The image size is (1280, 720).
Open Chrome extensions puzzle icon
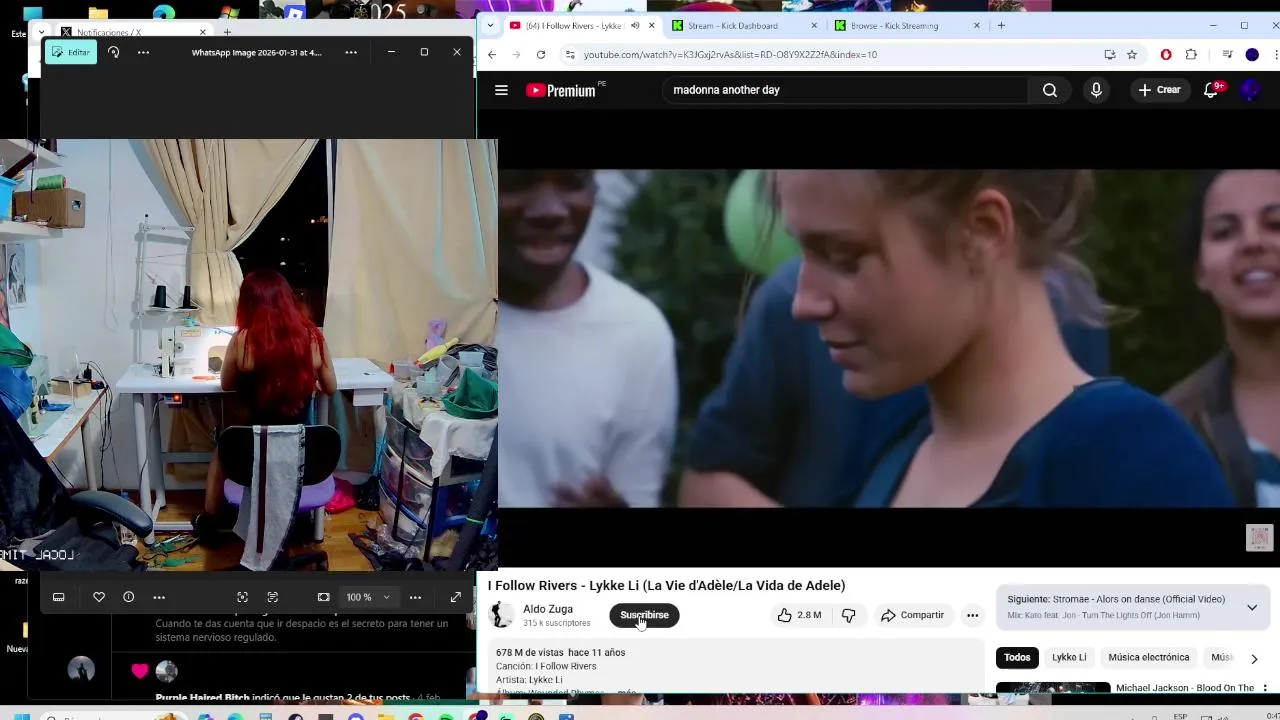coord(1191,54)
